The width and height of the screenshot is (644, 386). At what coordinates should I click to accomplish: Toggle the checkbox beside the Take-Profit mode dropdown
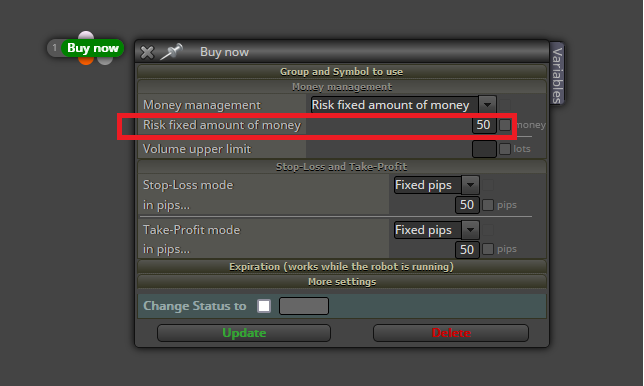[x=488, y=230]
